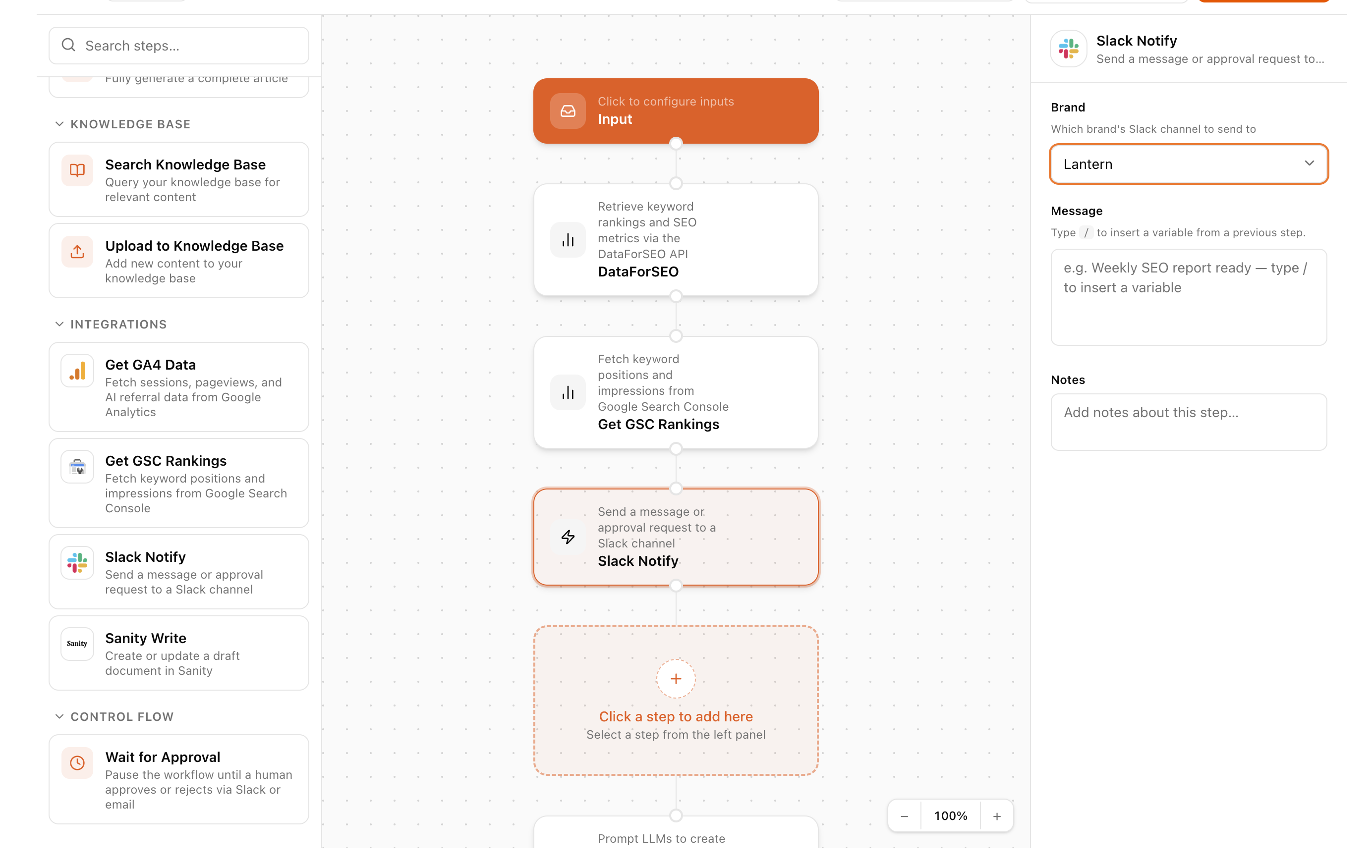Click the Slack logo in the right config panel
This screenshot has height=868, width=1372.
[1068, 49]
